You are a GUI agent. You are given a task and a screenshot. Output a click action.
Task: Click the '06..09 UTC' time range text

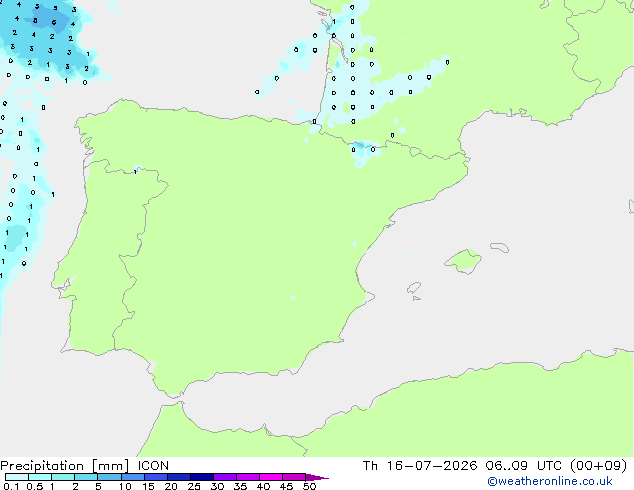(x=523, y=466)
